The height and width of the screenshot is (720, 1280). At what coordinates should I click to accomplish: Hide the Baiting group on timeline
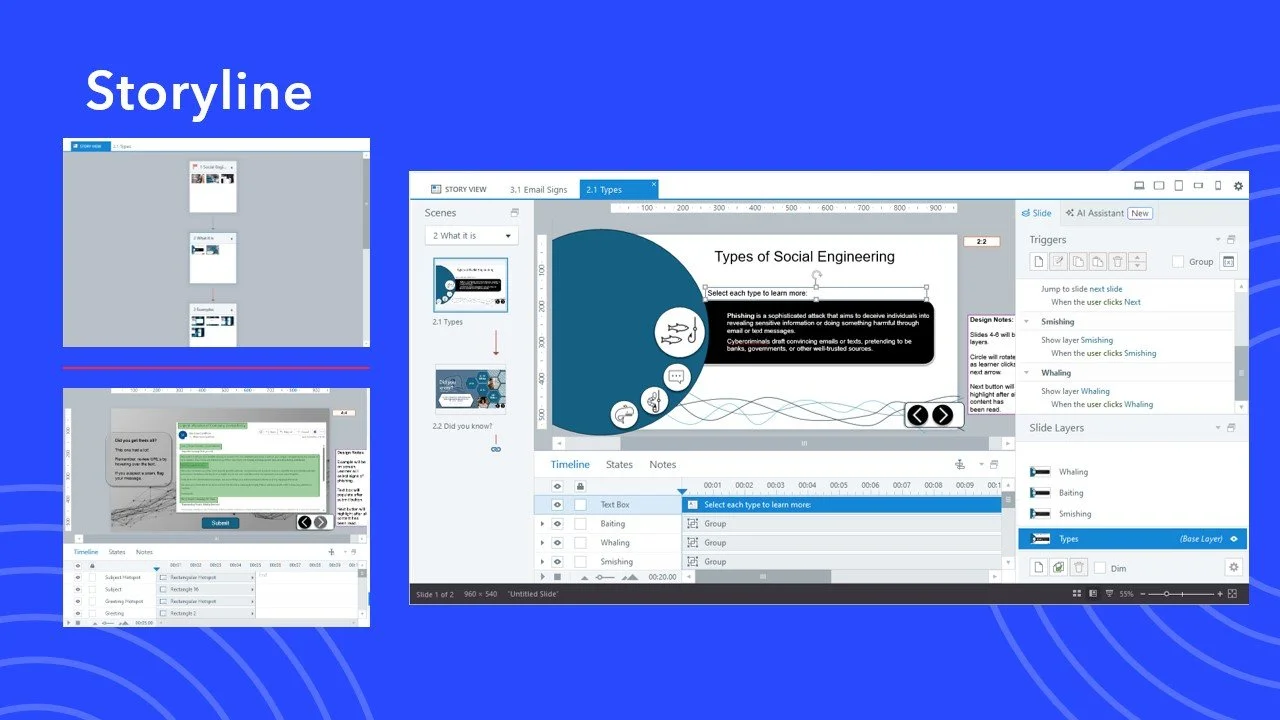[558, 524]
